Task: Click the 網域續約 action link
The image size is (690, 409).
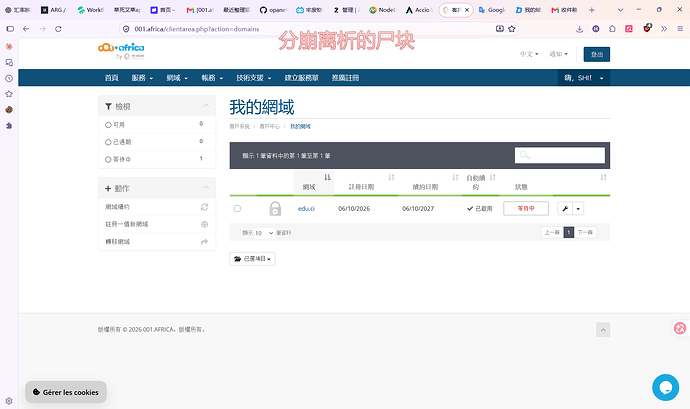Action: pyautogui.click(x=157, y=207)
